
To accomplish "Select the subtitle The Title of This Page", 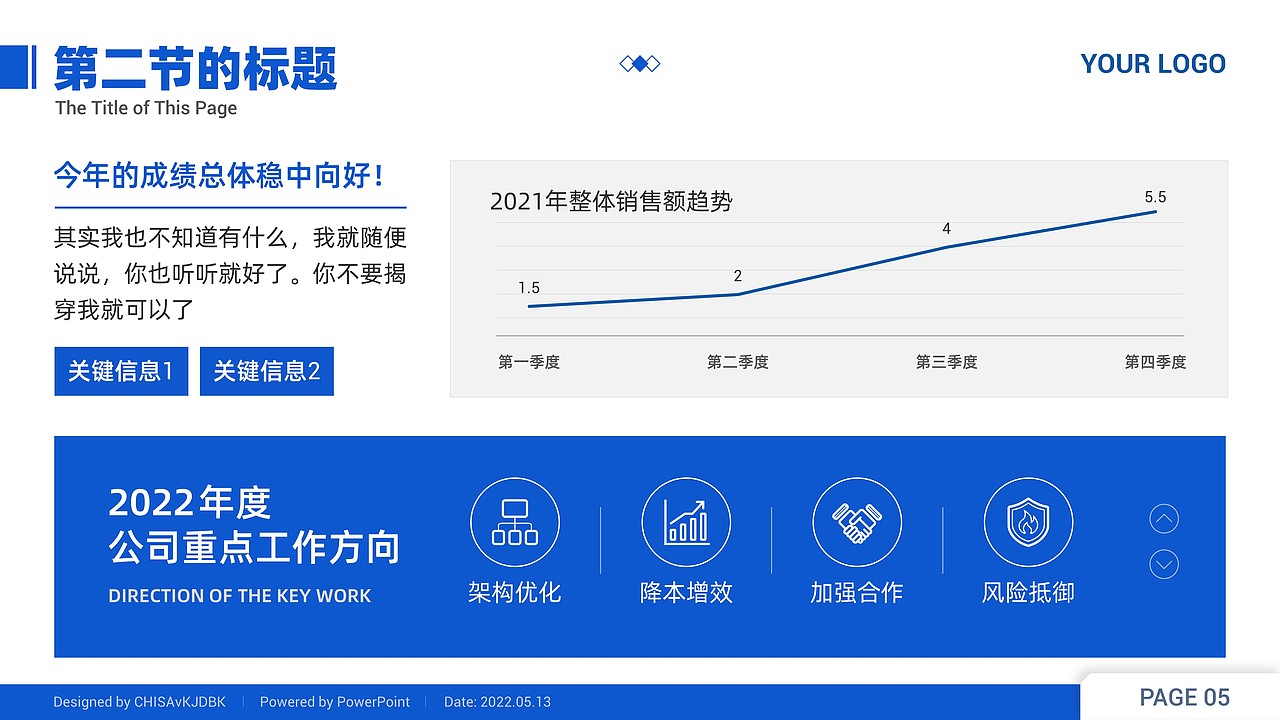I will coord(146,108).
